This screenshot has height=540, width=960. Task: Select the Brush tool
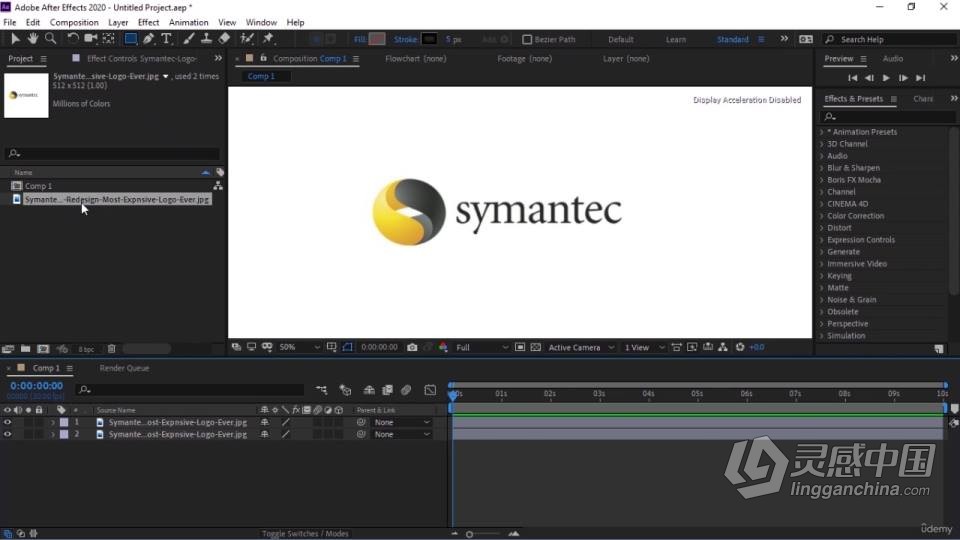pyautogui.click(x=189, y=39)
